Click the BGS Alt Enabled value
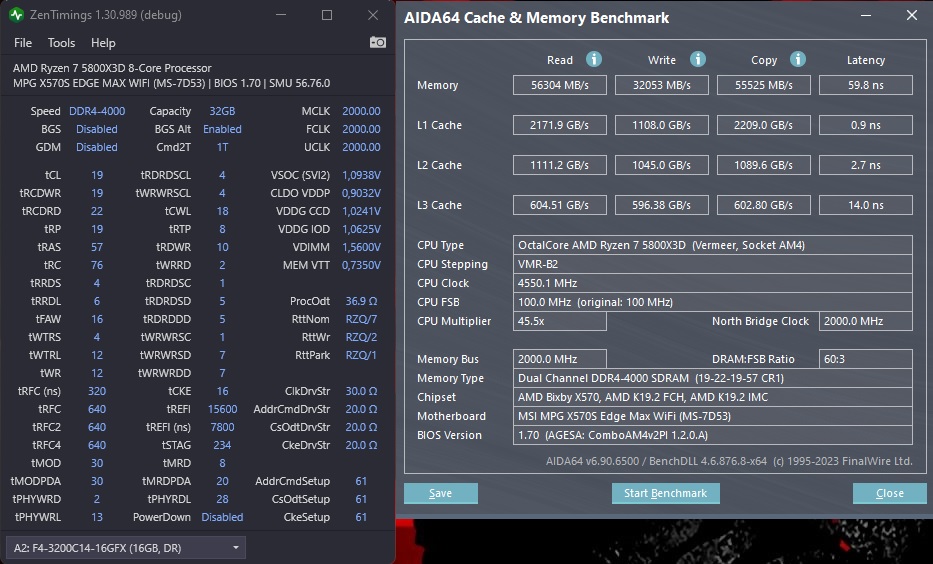Viewport: 933px width, 564px height. 222,129
